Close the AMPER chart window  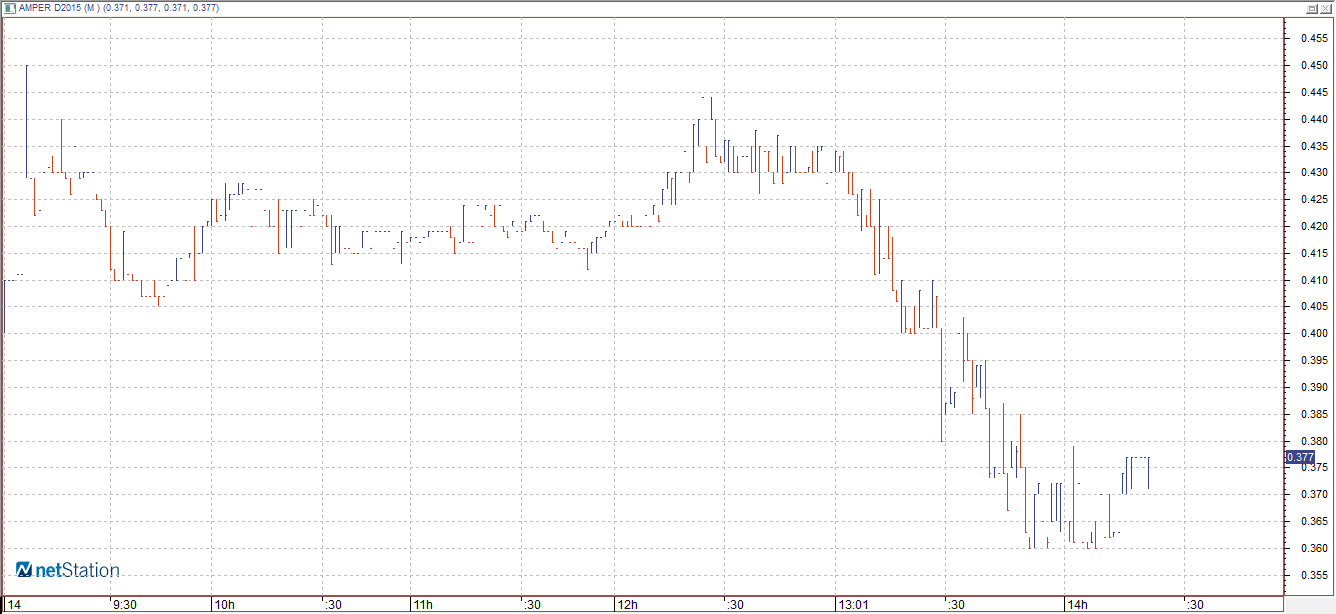1325,7
